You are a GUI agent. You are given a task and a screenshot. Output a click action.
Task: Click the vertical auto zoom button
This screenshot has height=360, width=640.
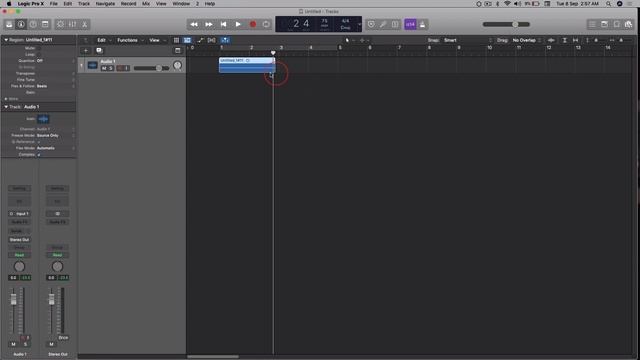pos(564,40)
